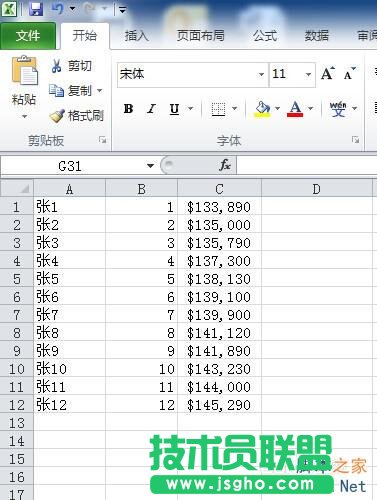Expand the font size dropdown arrow
This screenshot has width=377, height=500.
308,74
